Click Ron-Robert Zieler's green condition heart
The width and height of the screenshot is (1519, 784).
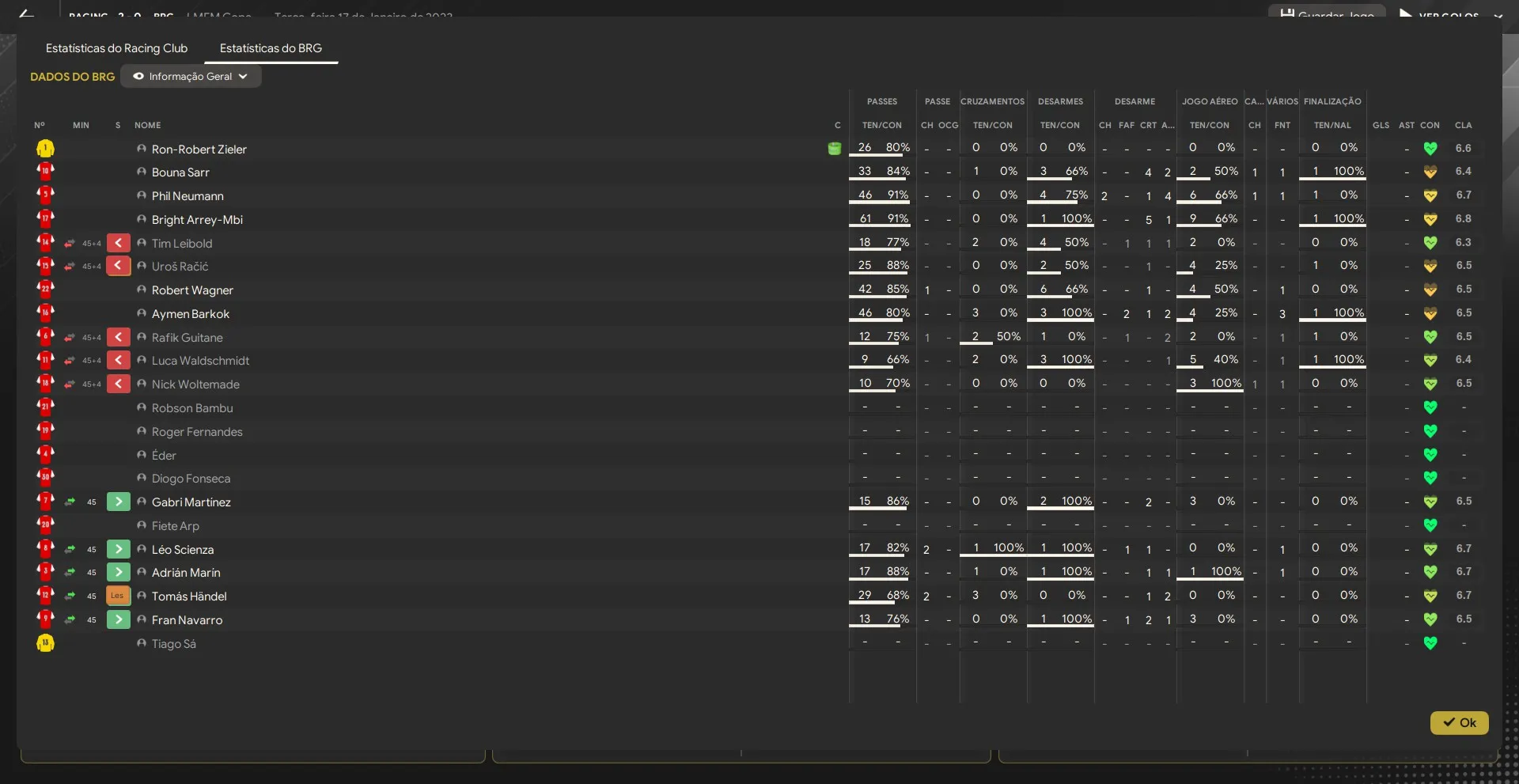tap(1430, 148)
